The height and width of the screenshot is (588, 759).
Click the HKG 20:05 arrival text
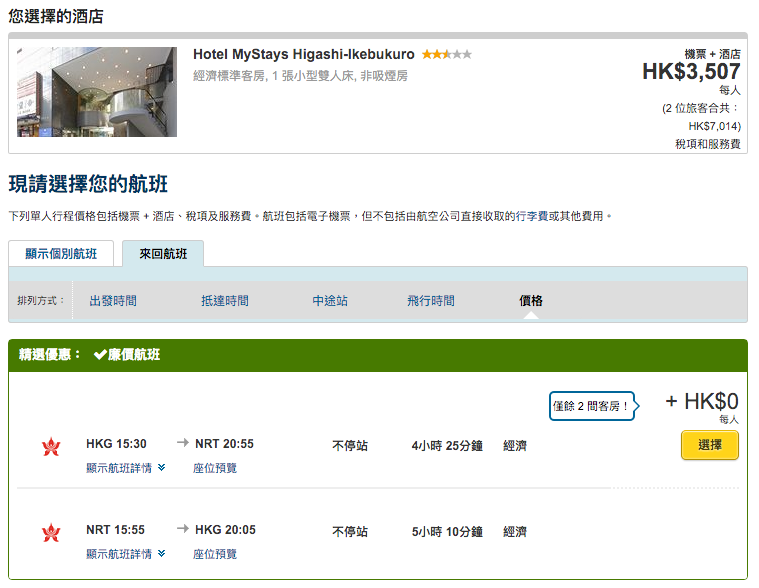click(x=225, y=530)
